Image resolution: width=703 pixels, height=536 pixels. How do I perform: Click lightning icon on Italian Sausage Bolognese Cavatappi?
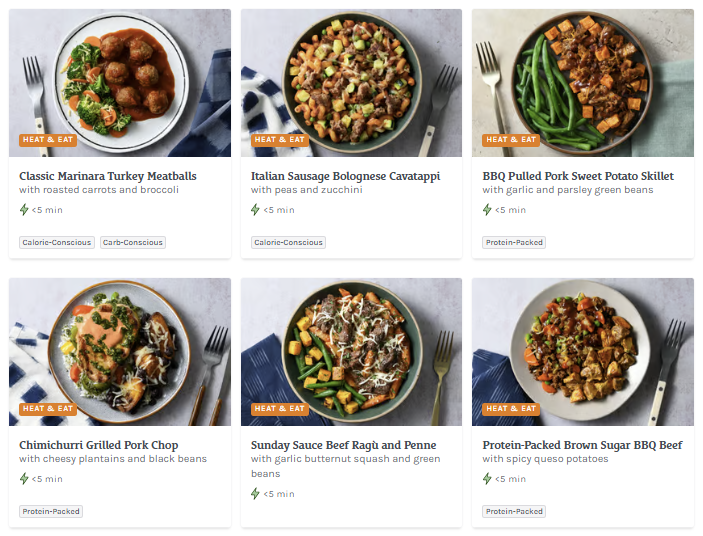tap(256, 210)
